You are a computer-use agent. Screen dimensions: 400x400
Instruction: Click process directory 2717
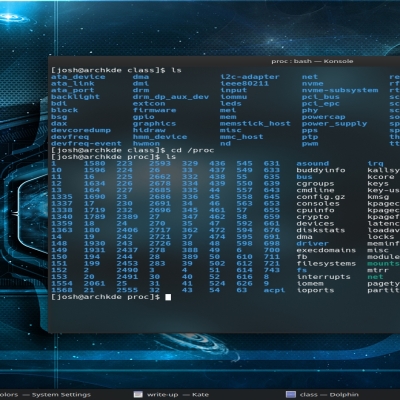[160, 230]
